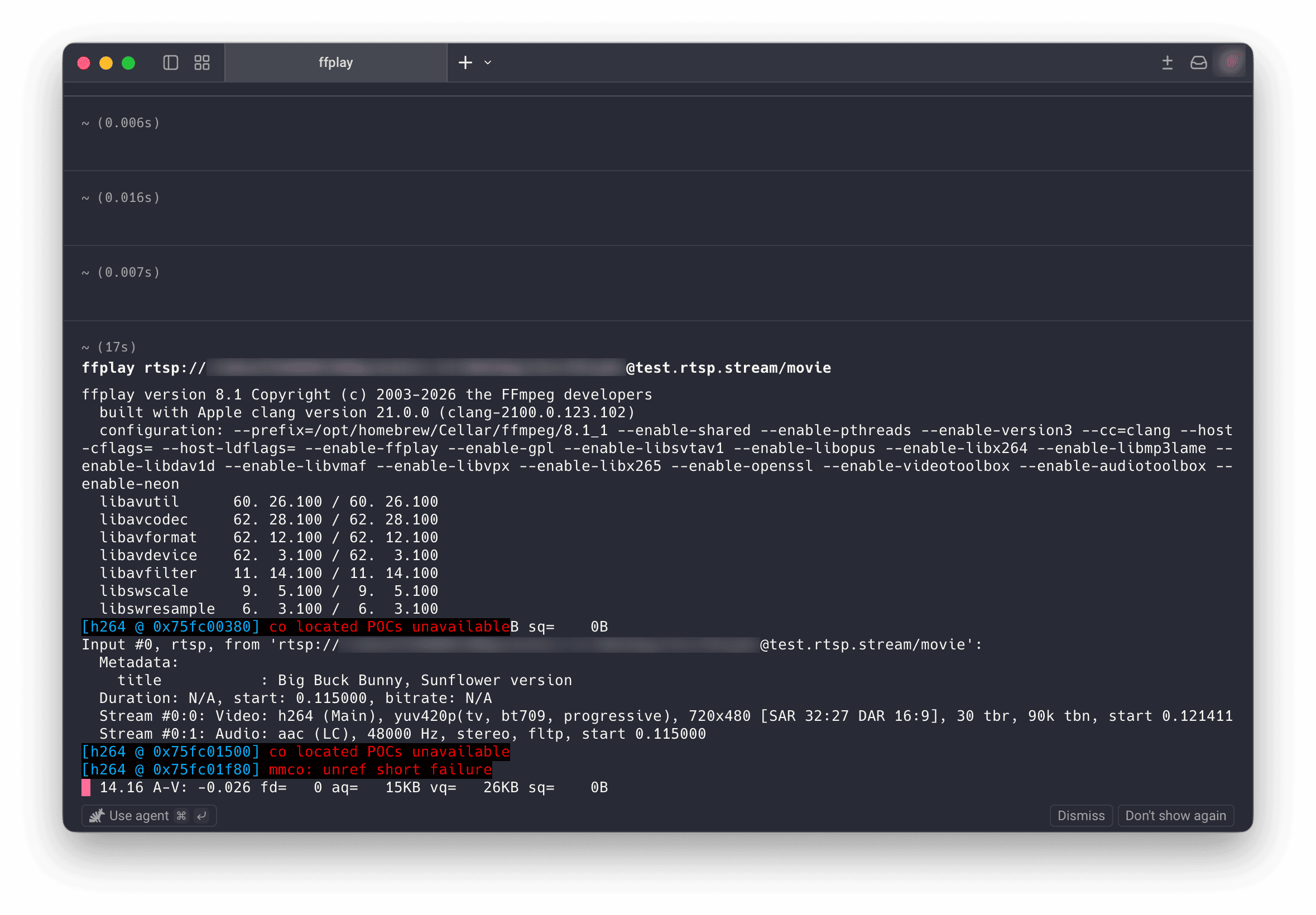1316x915 pixels.
Task: Open the inbox tray icon
Action: point(1198,62)
